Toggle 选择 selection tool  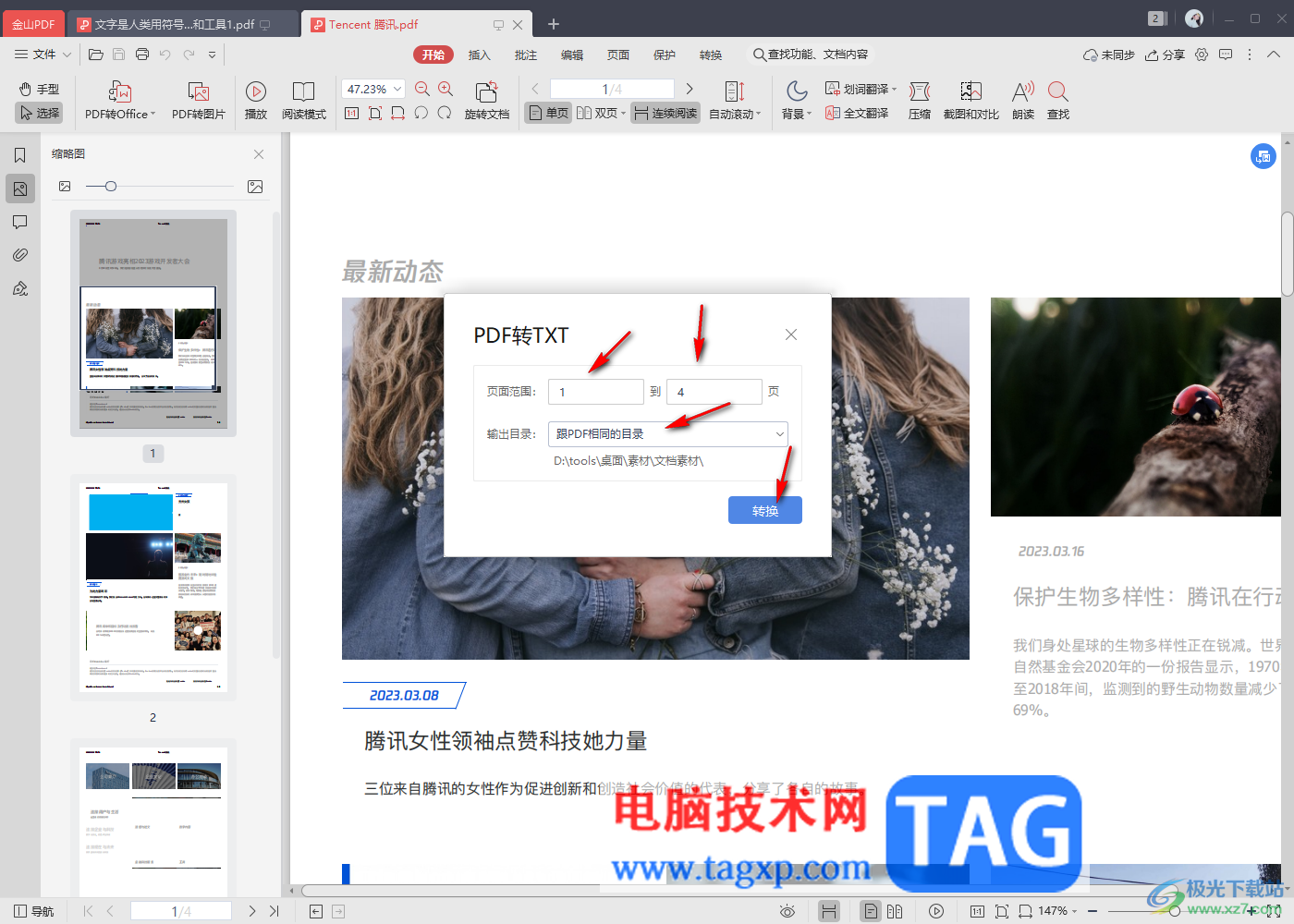(39, 113)
